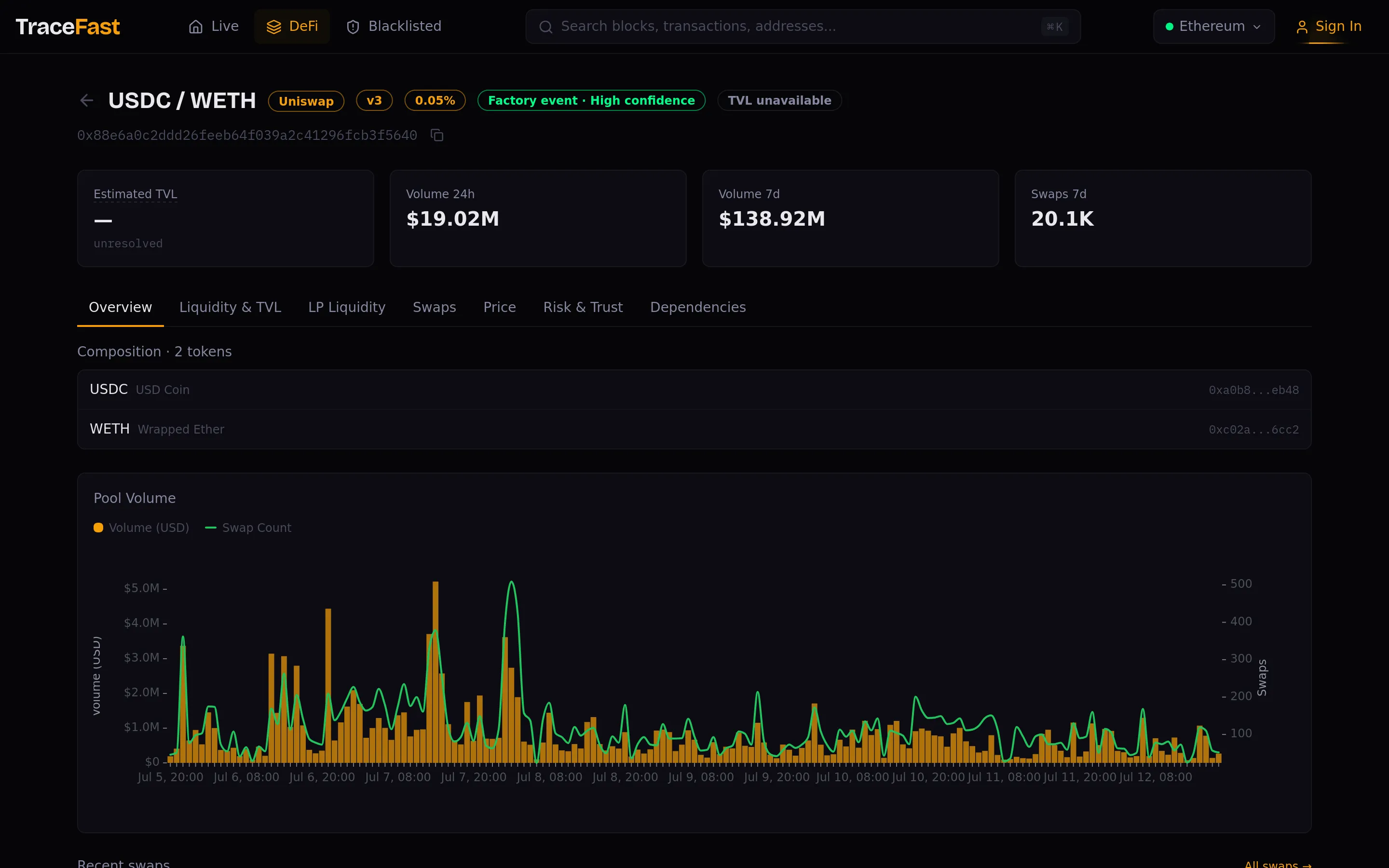This screenshot has width=1389, height=868.
Task: Select the Overview tab
Action: coord(121,307)
